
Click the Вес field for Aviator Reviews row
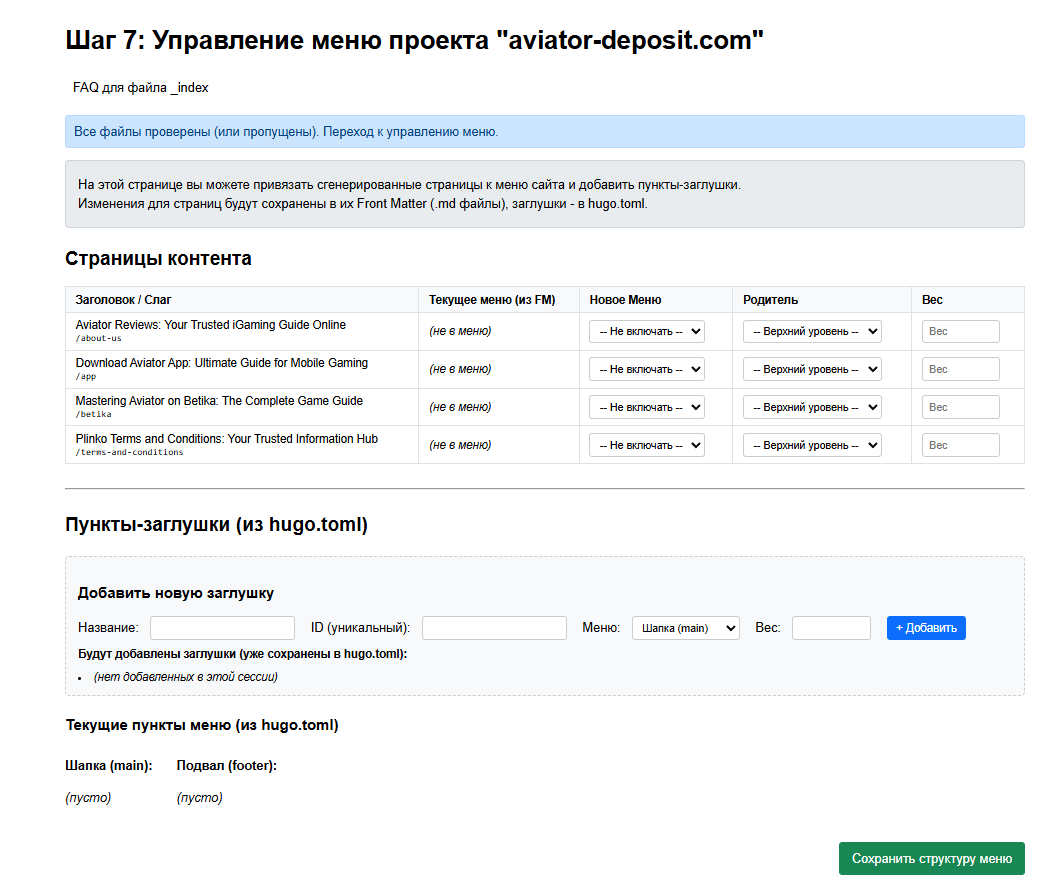960,330
